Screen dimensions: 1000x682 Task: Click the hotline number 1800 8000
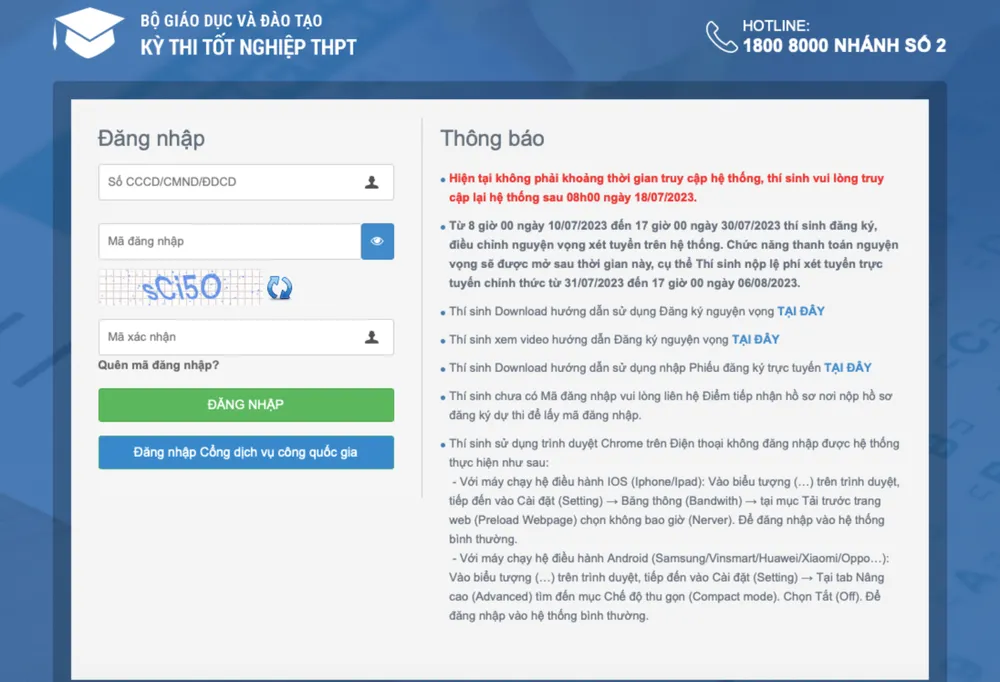[844, 45]
